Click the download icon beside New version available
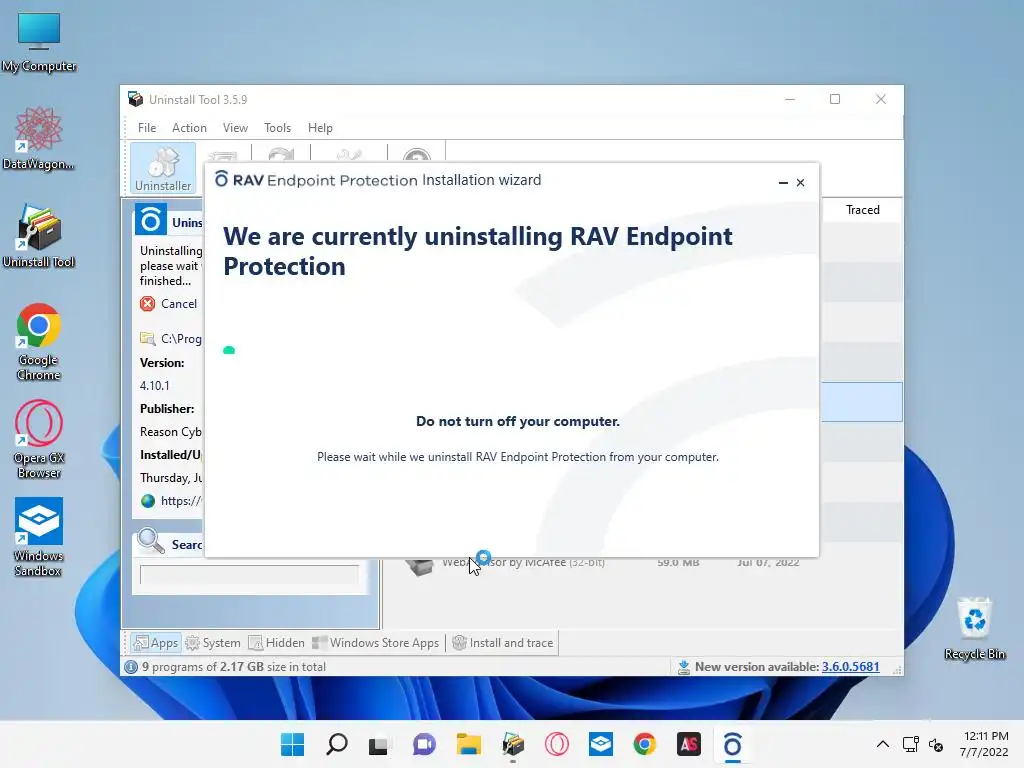The image size is (1024, 768). [x=683, y=667]
